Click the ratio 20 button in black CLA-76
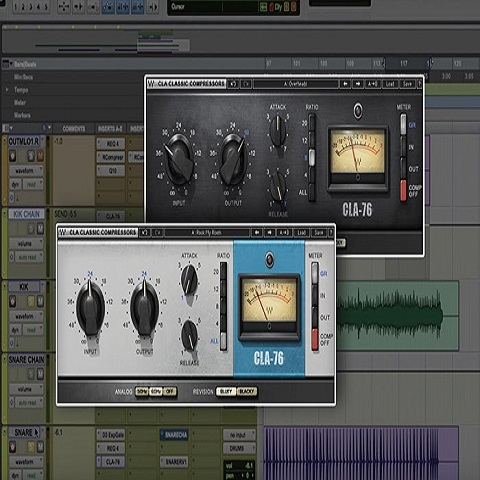Viewport: 480px width, 480px height. [312, 122]
